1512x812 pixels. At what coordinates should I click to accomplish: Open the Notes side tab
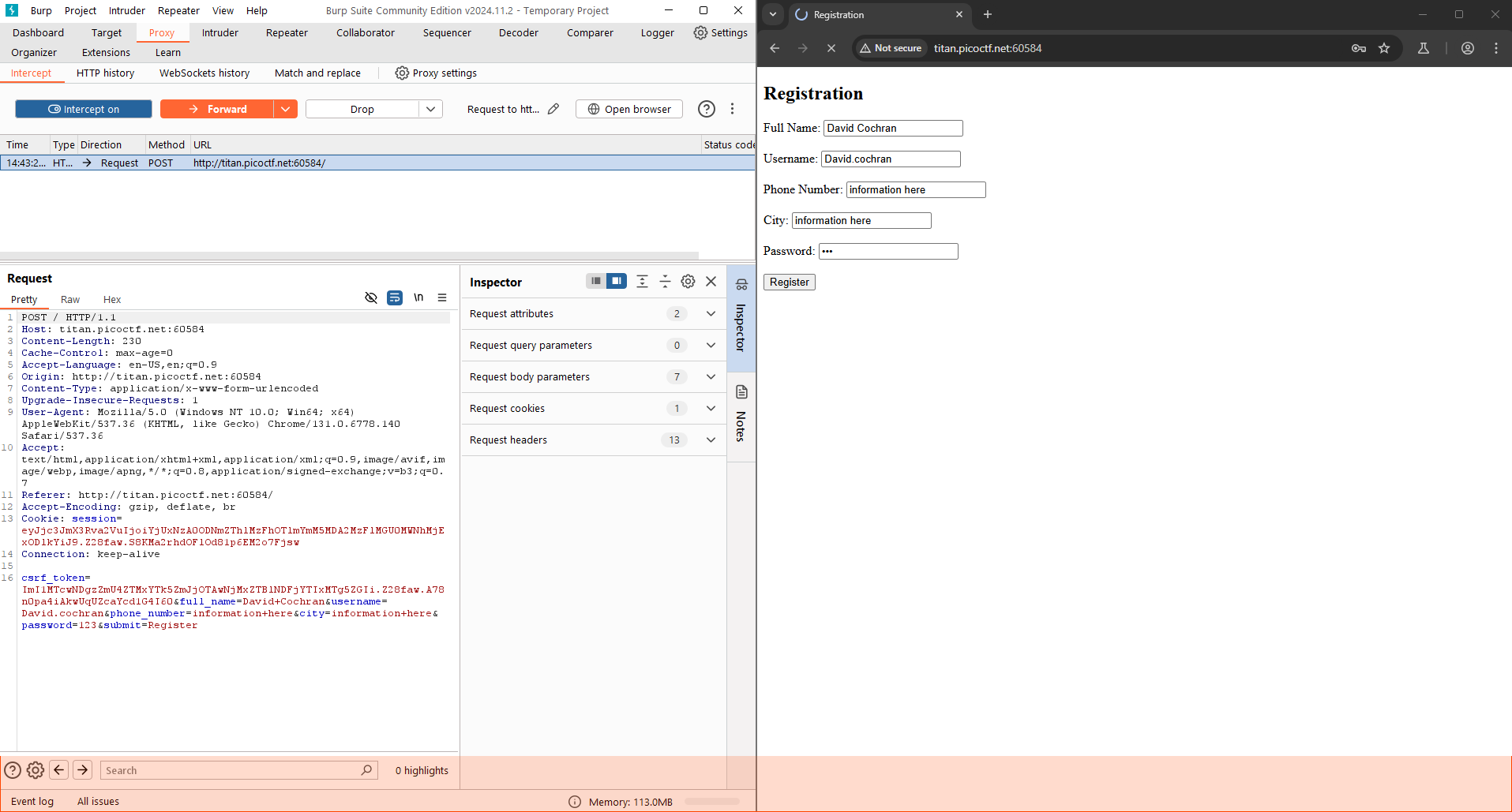741,415
